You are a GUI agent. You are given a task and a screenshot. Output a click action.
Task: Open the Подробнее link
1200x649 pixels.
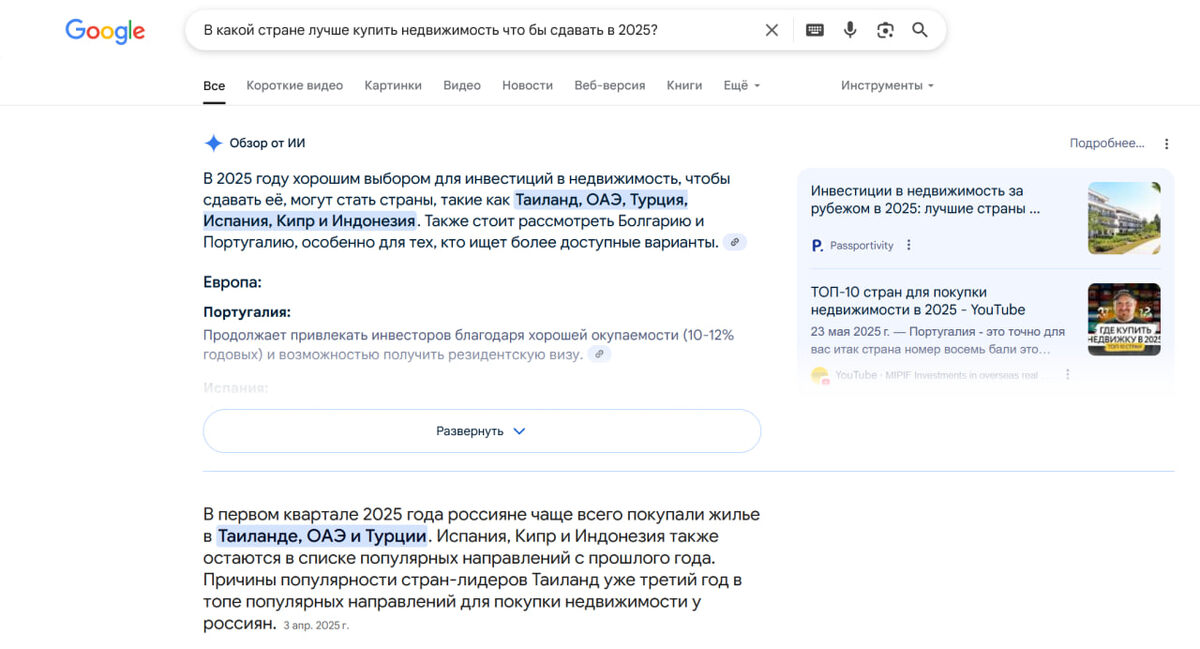point(1108,143)
